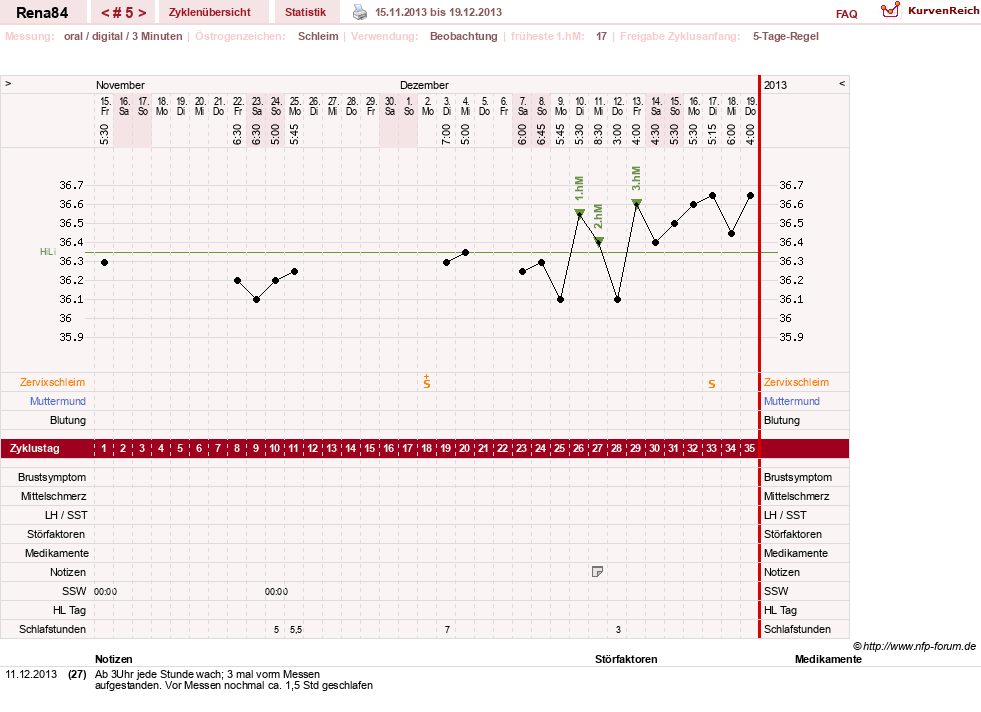
Task: Click oral / digital / 3 Minuten value
Action: [123, 36]
